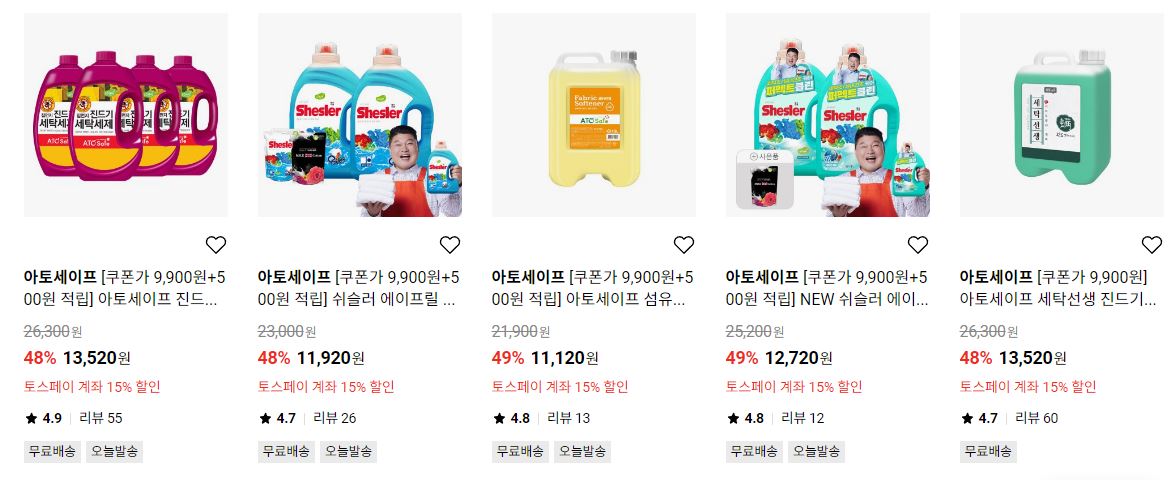Open NEW 쉬슬러 product title link

pos(827,289)
